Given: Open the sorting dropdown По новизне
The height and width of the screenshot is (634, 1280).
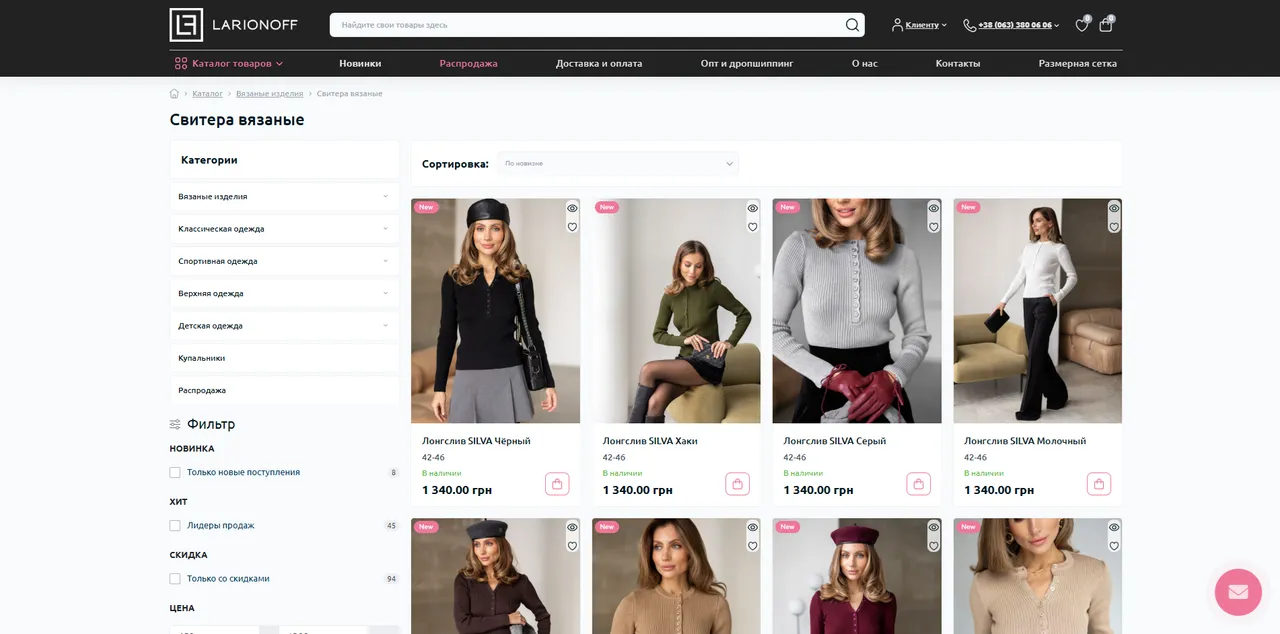Looking at the screenshot, I should coord(618,163).
